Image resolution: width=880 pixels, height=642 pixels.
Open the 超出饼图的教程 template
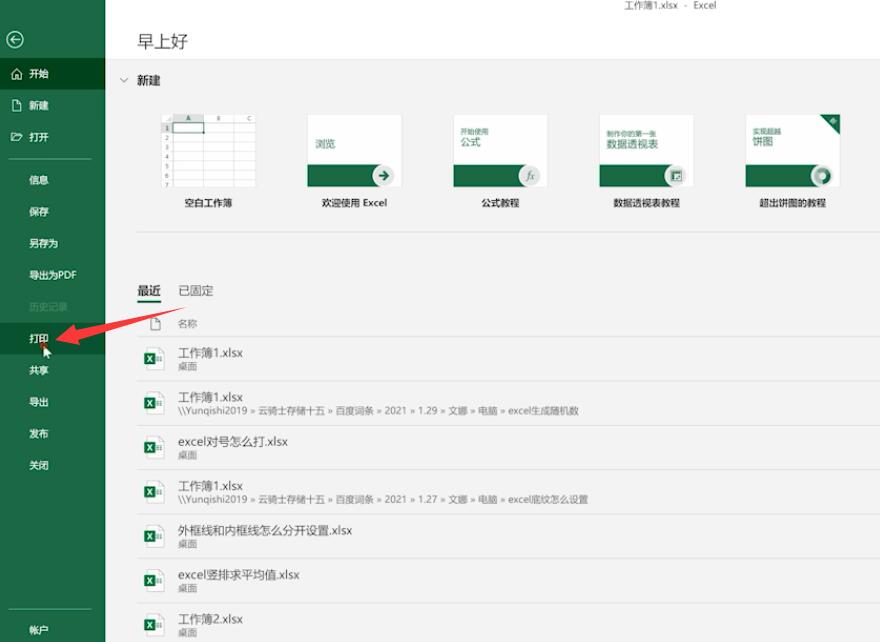coord(792,162)
